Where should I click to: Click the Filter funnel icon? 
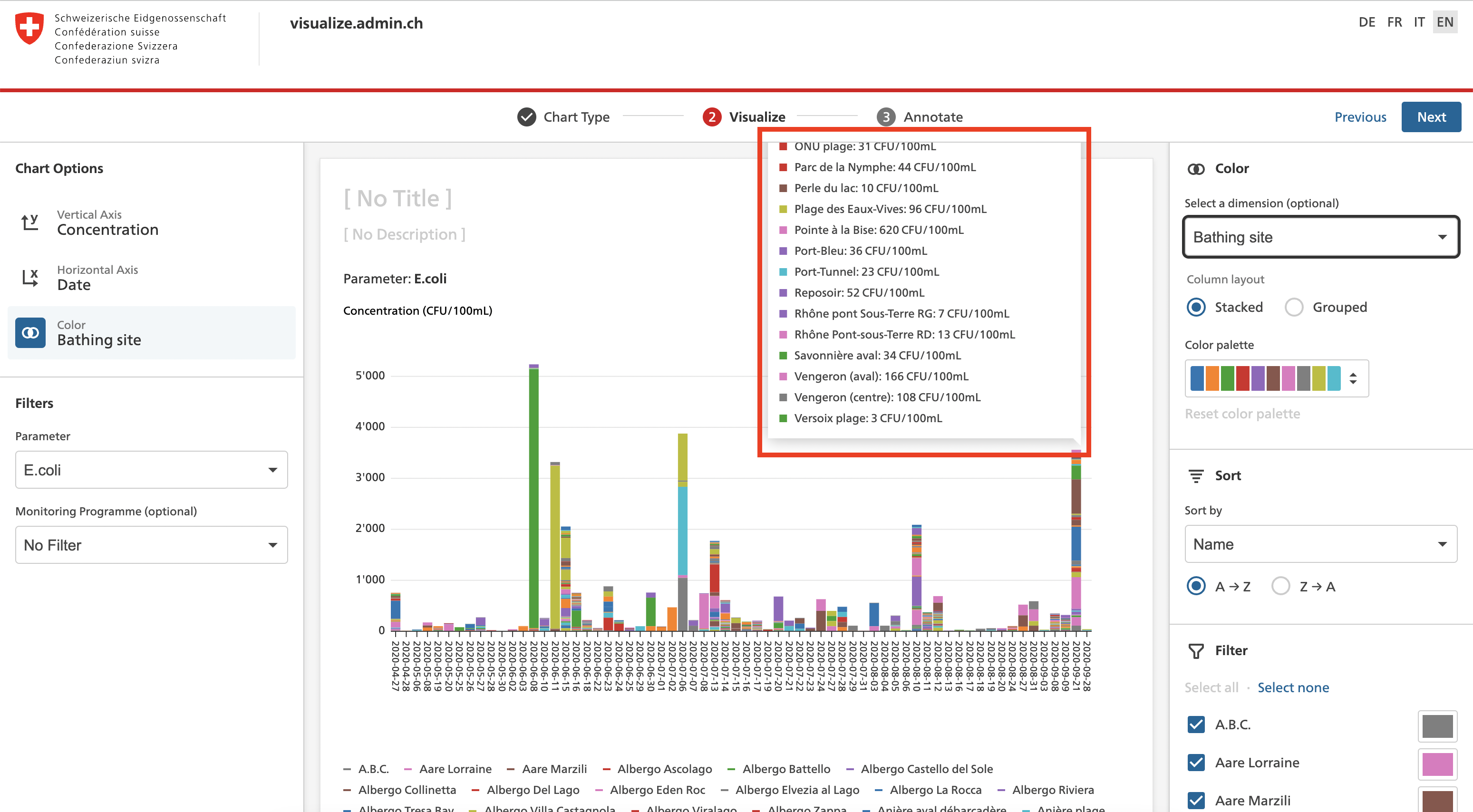(x=1196, y=650)
